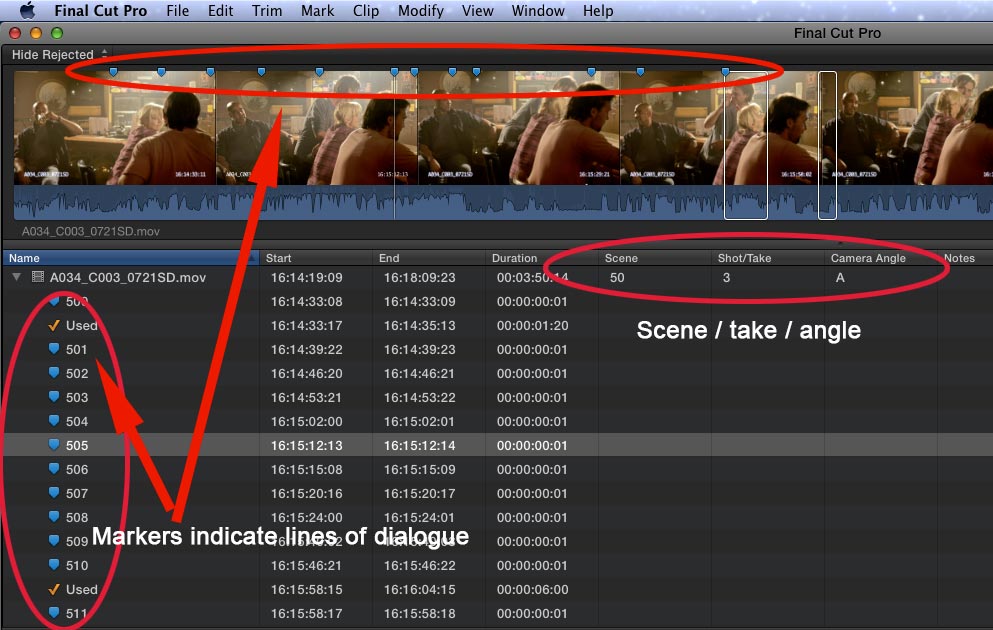Click the Scene column header
This screenshot has height=630, width=993.
[x=654, y=258]
